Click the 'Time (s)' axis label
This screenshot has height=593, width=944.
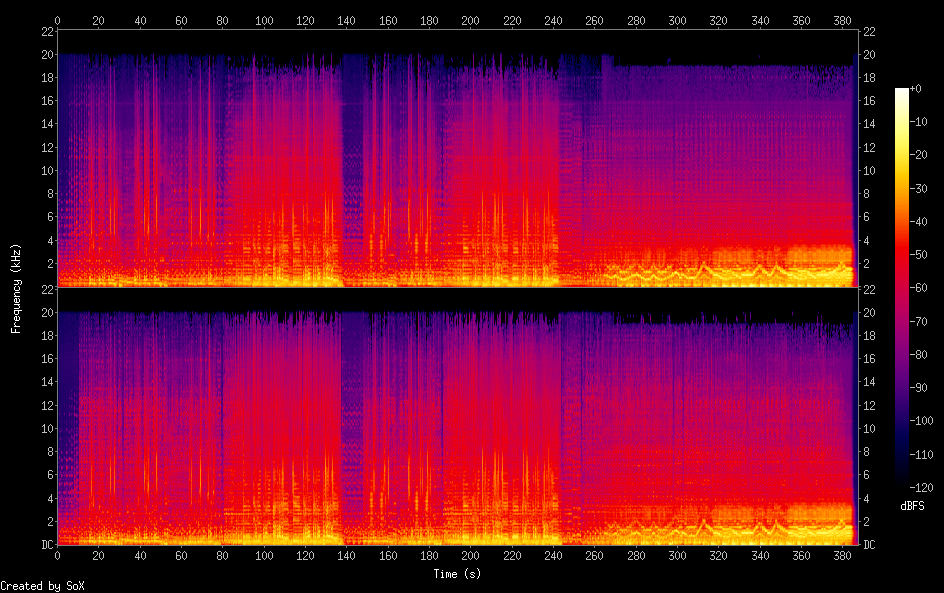tap(457, 574)
